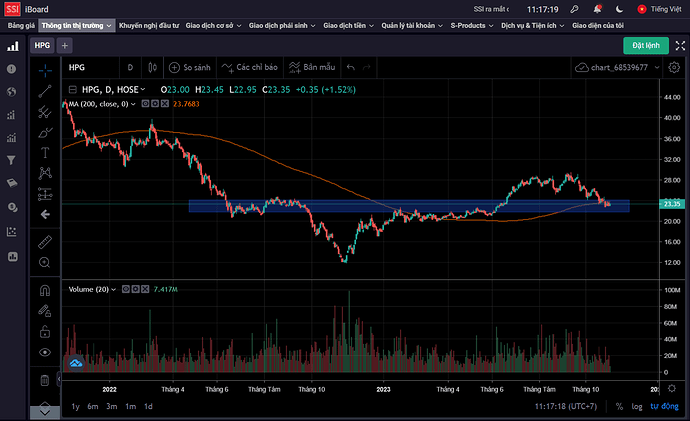
Task: Hide all drawings with eye icon
Action: pos(45,352)
